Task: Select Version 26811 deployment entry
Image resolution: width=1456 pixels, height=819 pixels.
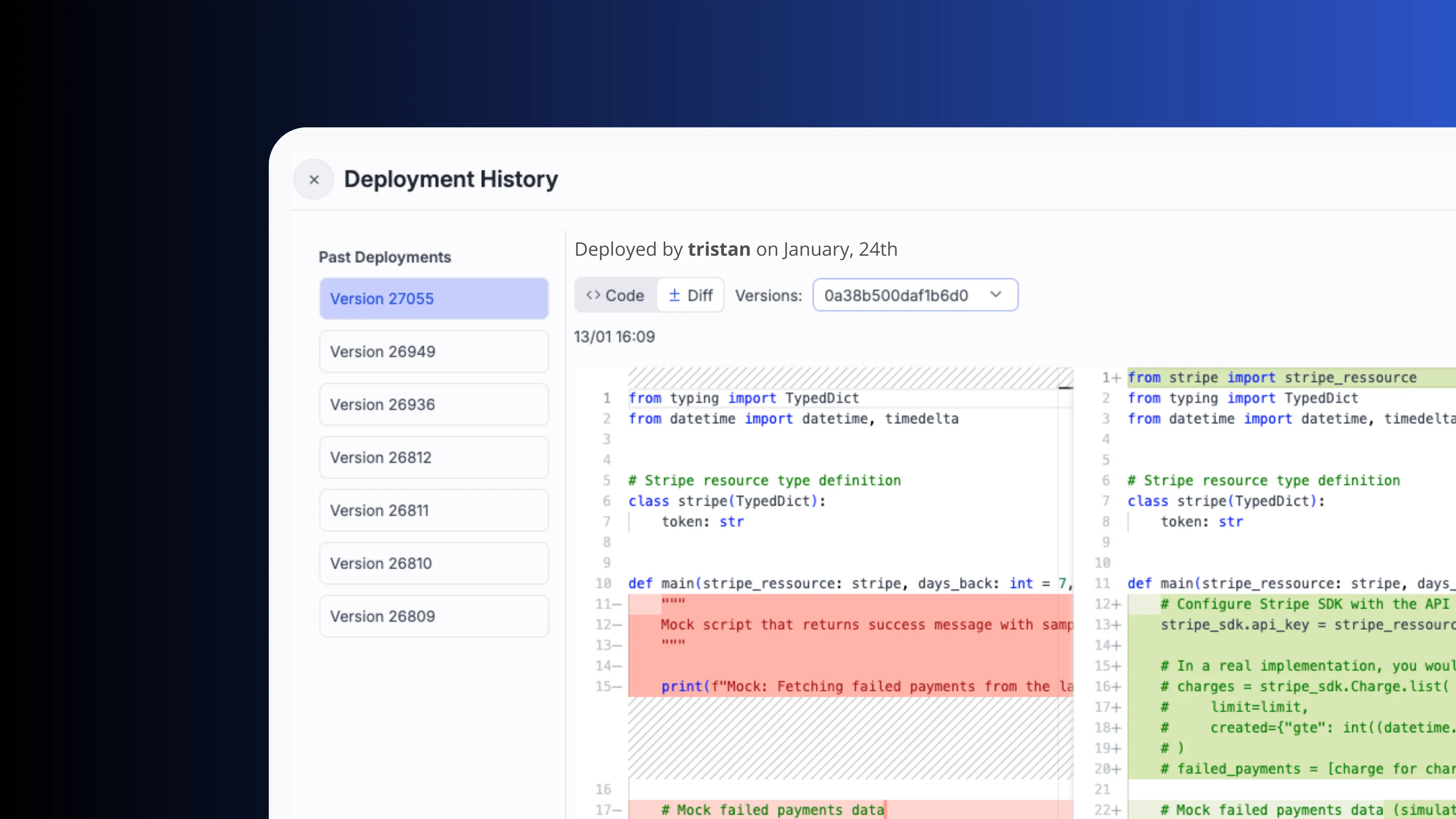Action: [x=433, y=510]
